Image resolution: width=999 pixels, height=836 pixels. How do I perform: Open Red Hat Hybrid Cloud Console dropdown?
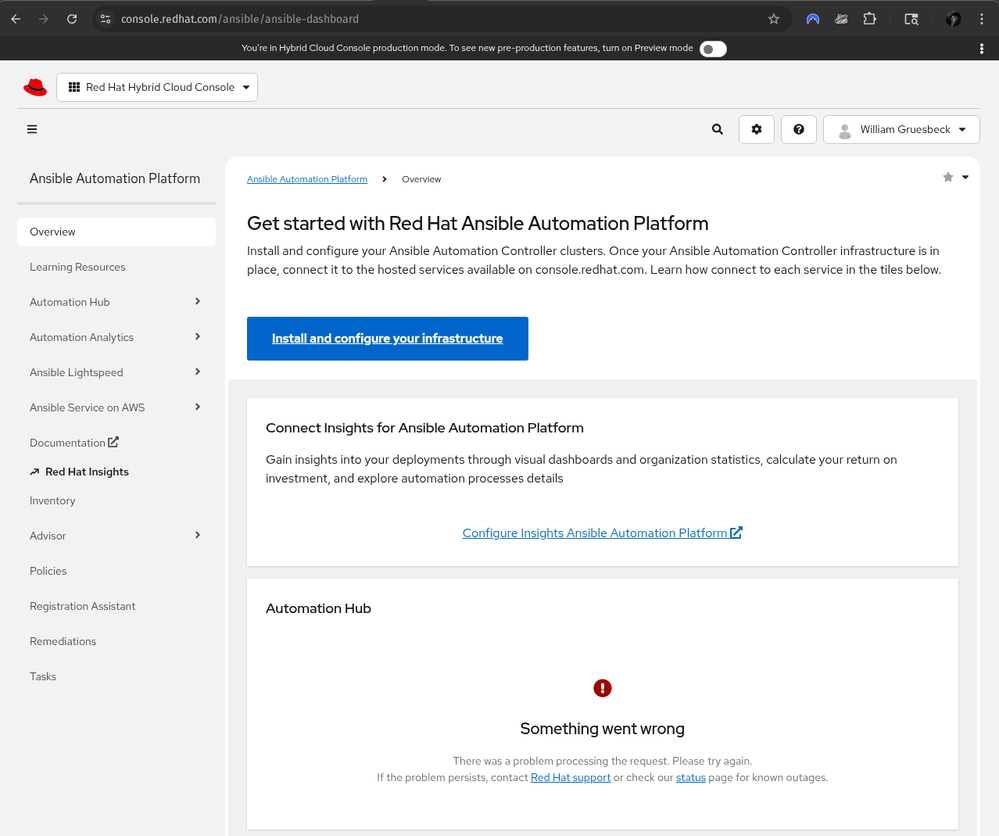157,88
